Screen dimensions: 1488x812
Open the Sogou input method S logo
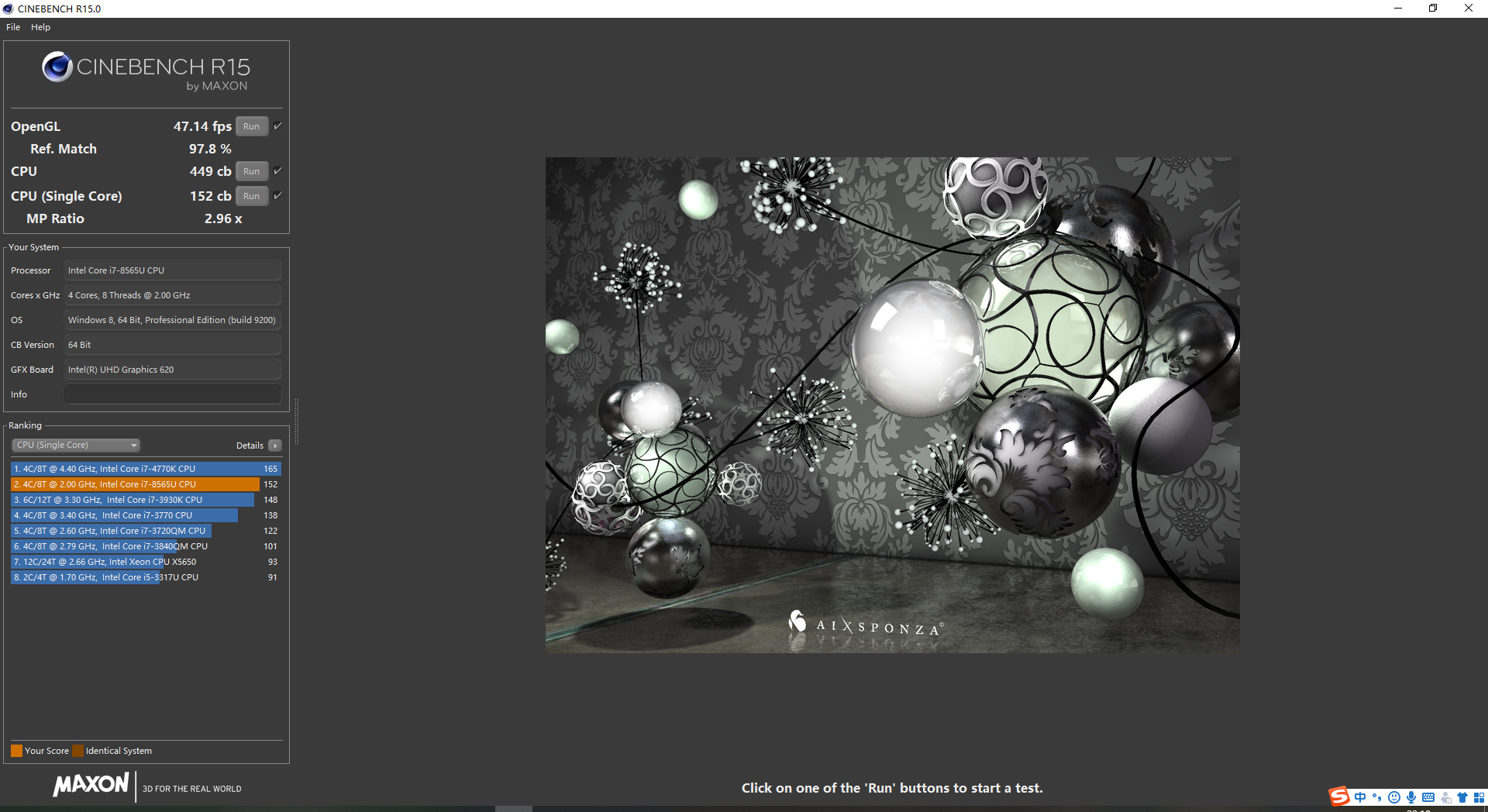[1339, 797]
